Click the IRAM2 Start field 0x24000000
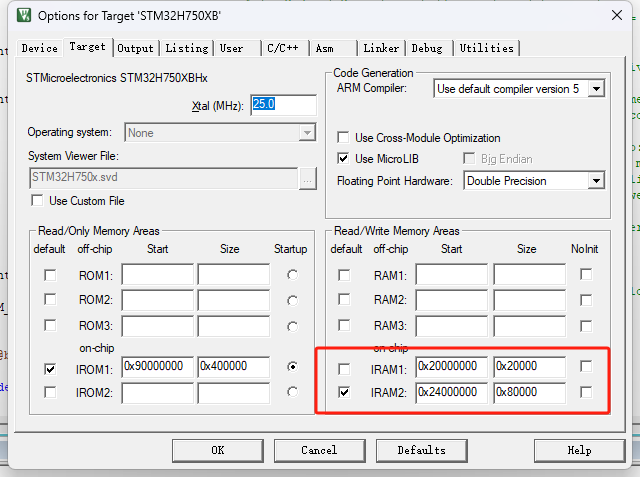 (x=452, y=393)
